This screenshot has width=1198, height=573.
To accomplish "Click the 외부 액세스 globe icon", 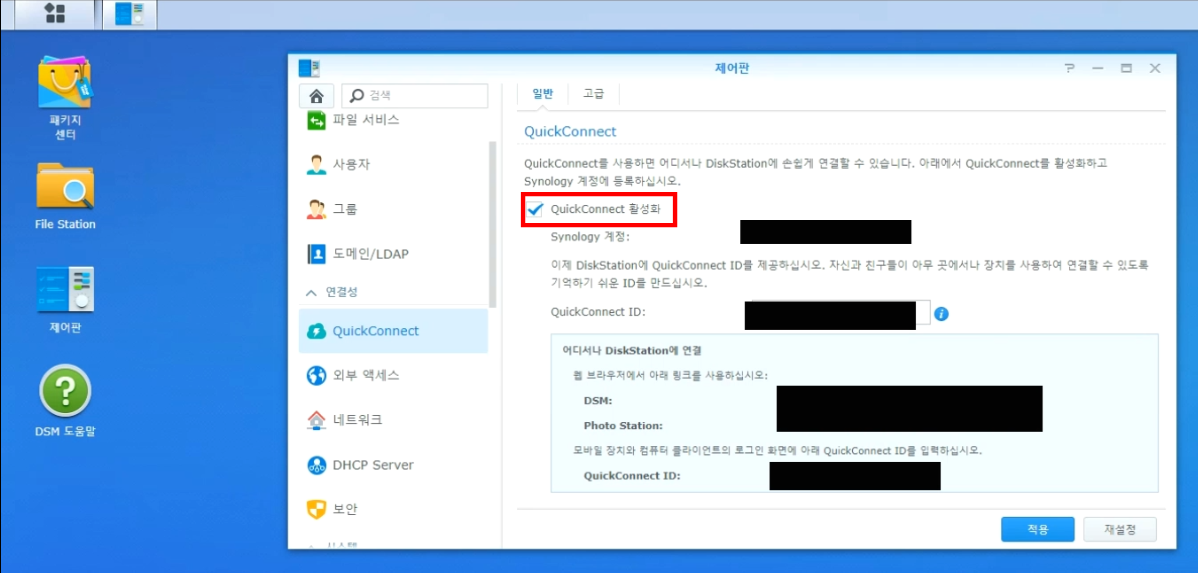I will tap(316, 375).
